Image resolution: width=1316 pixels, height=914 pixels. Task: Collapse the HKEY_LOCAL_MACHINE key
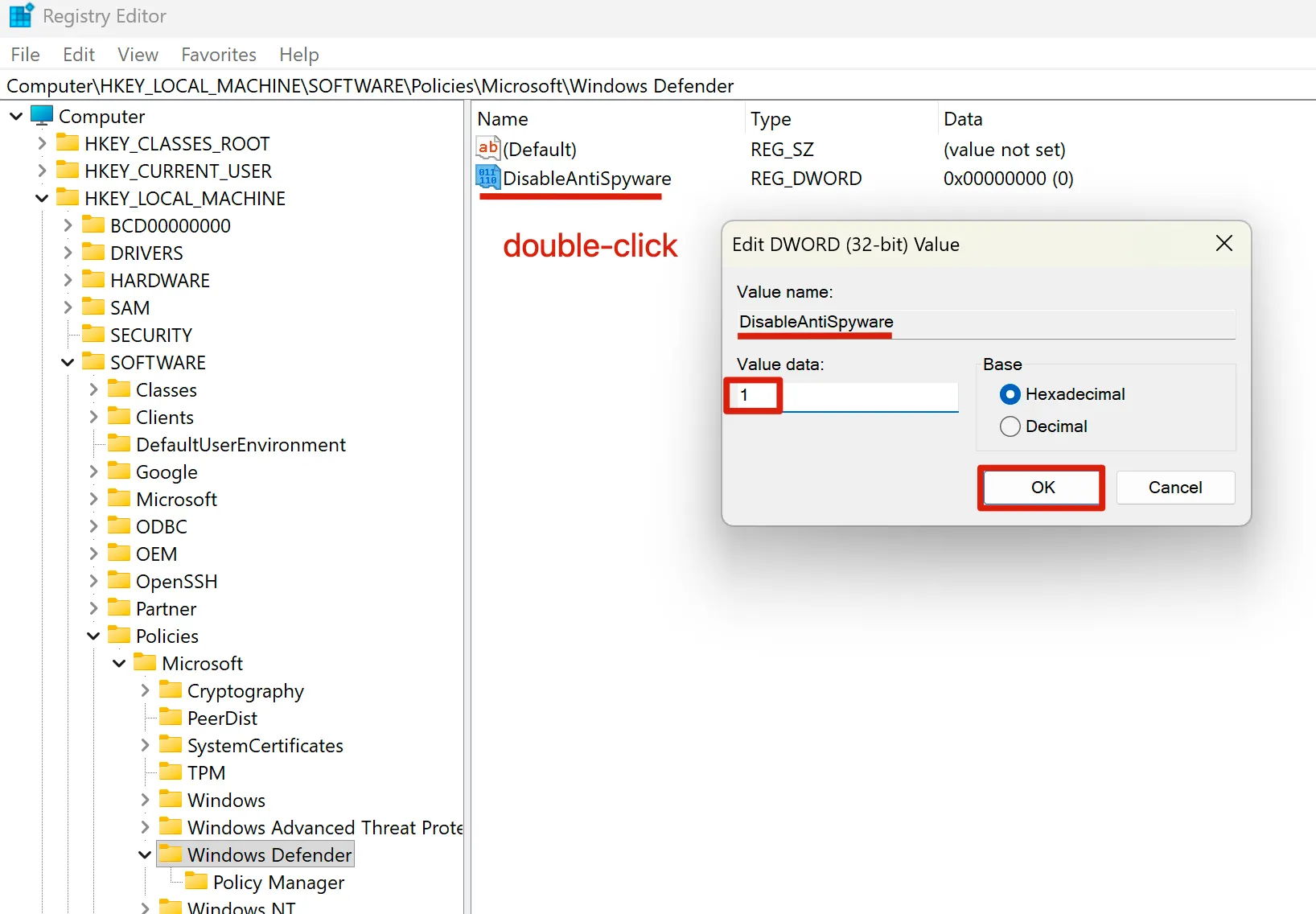tap(42, 199)
